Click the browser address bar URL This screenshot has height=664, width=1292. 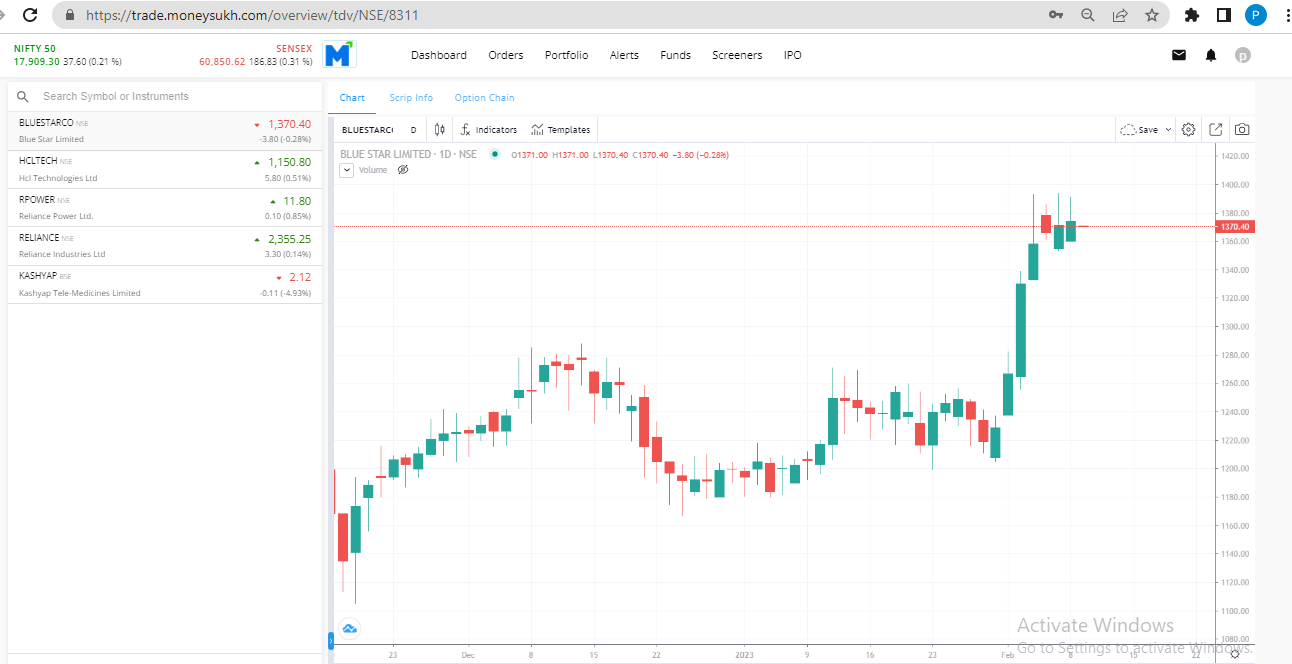pyautogui.click(x=252, y=15)
